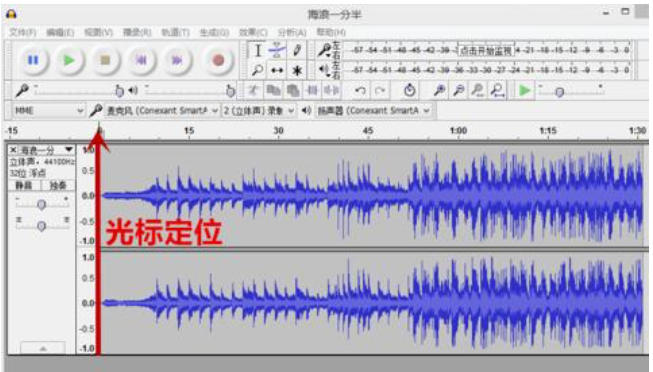Fit entire project in window
This screenshot has width=653, height=372.
[x=497, y=90]
